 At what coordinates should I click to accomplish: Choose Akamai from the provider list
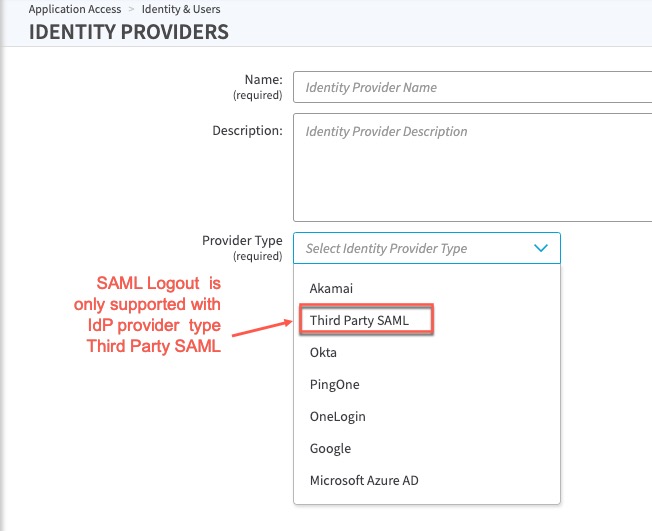[x=331, y=288]
